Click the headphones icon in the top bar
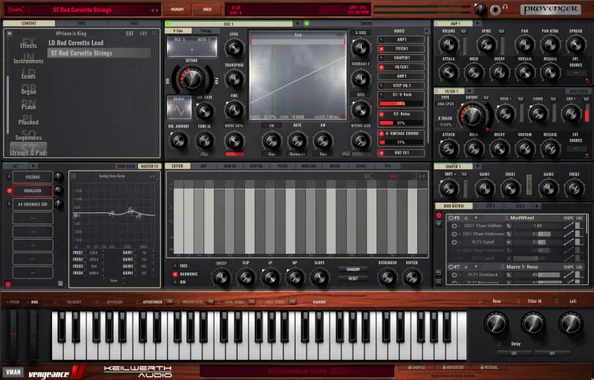 tap(505, 7)
